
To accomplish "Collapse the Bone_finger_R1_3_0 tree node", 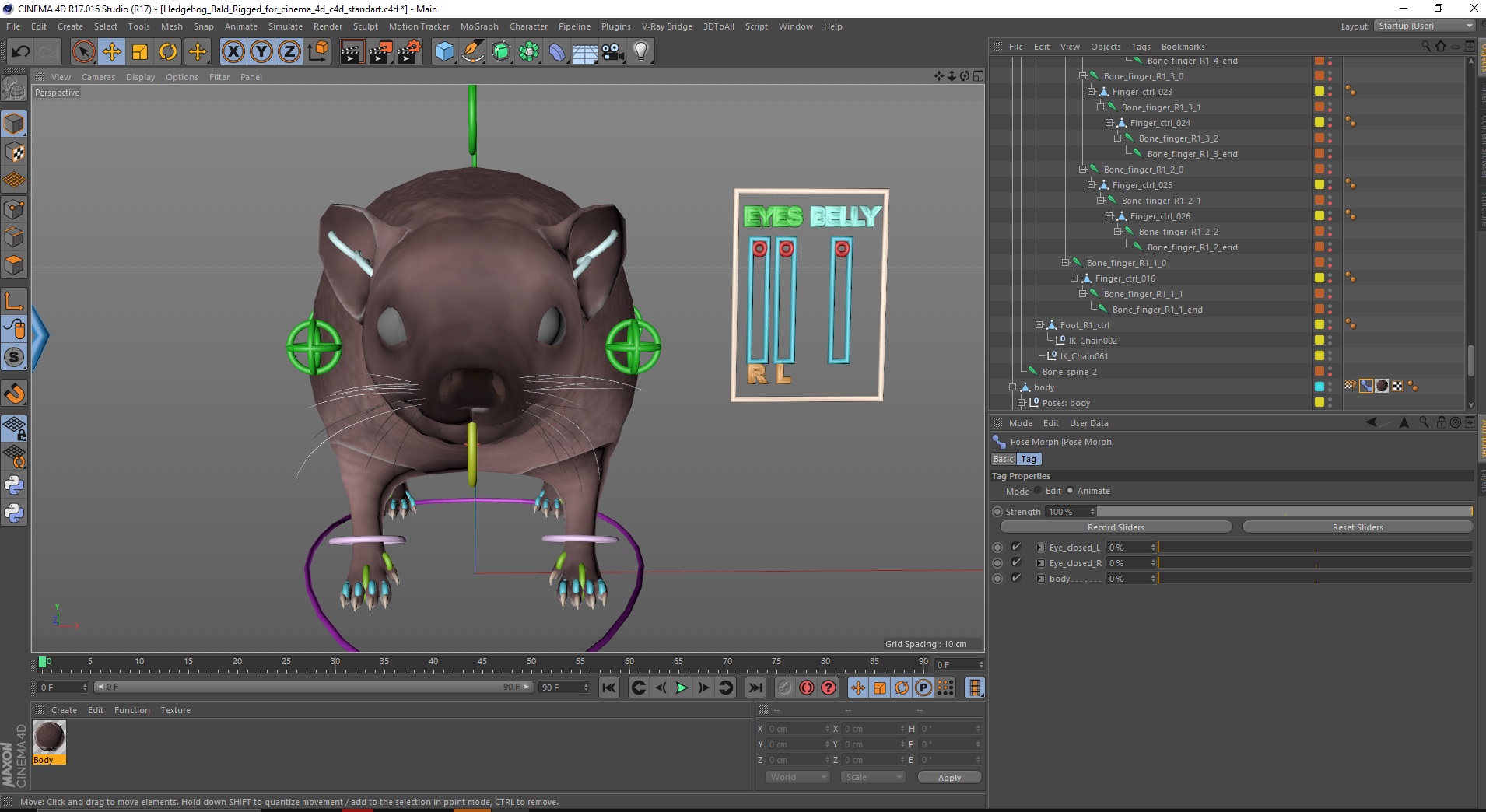I will point(1082,76).
